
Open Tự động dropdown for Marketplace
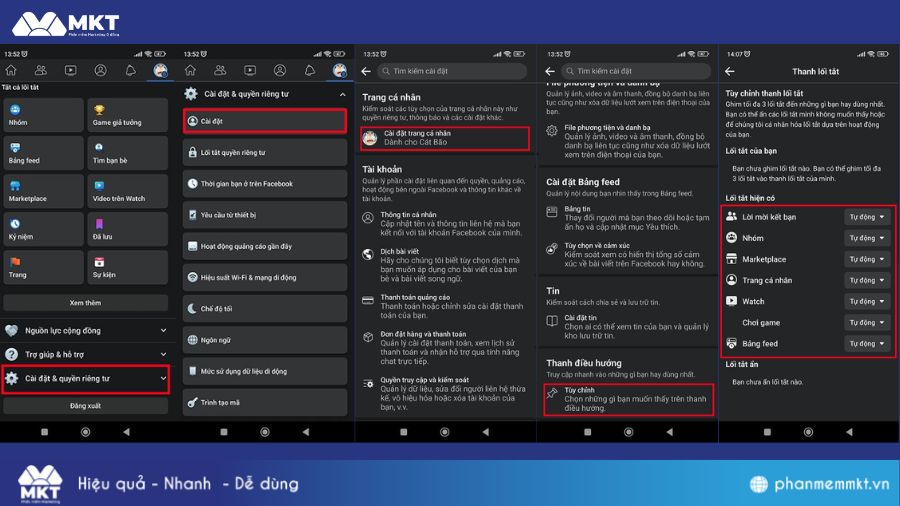click(x=867, y=259)
